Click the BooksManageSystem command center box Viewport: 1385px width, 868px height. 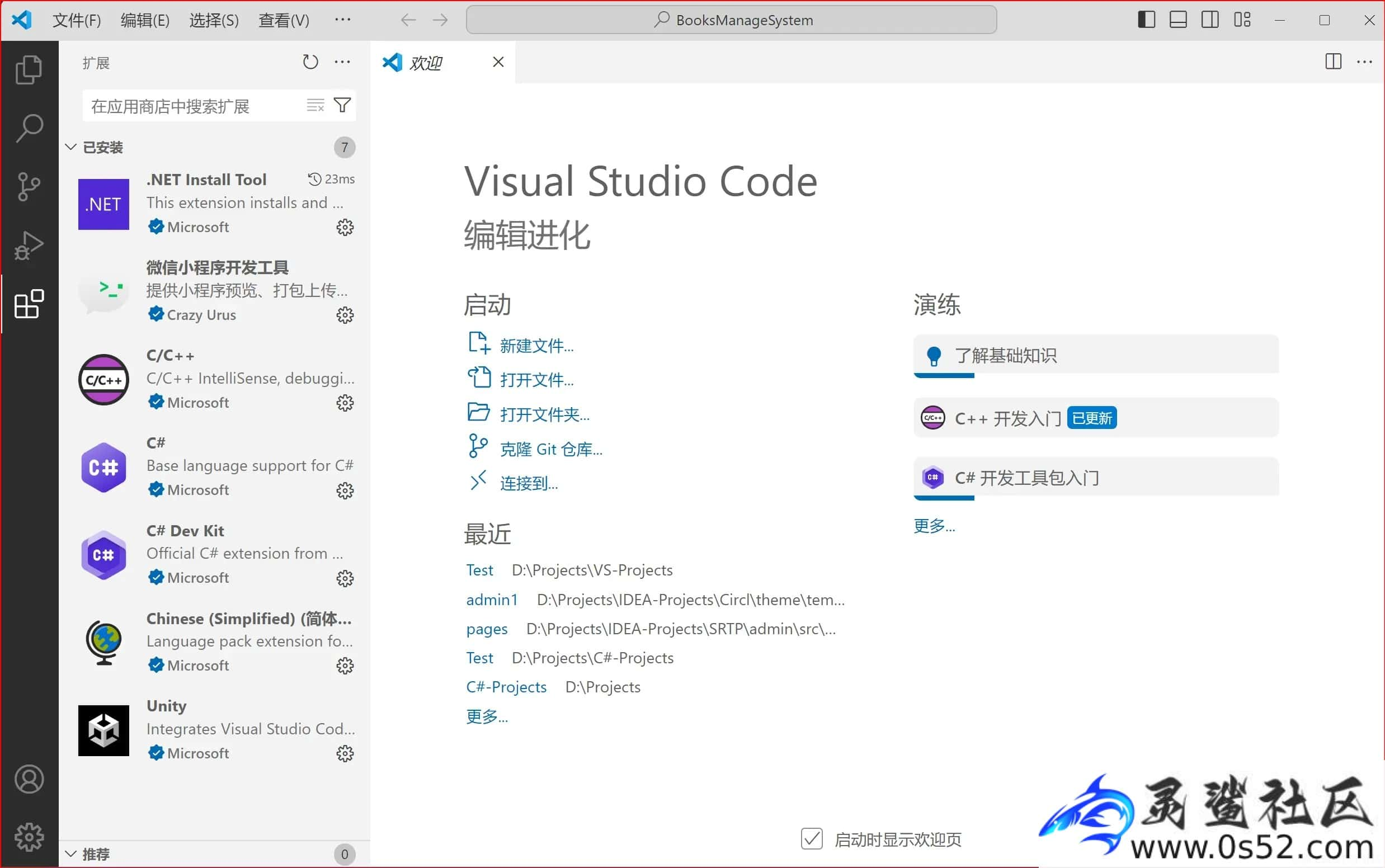731,20
